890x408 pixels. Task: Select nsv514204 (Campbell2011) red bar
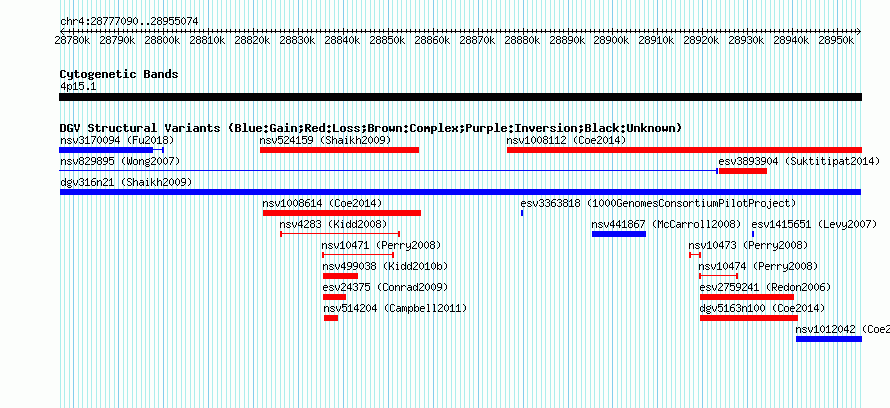click(331, 318)
